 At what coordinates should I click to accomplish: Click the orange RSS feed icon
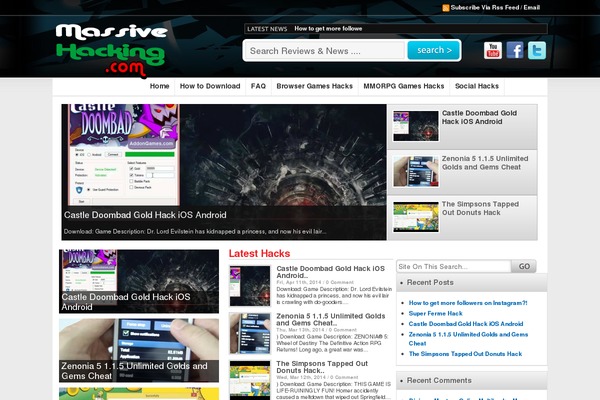(x=446, y=8)
